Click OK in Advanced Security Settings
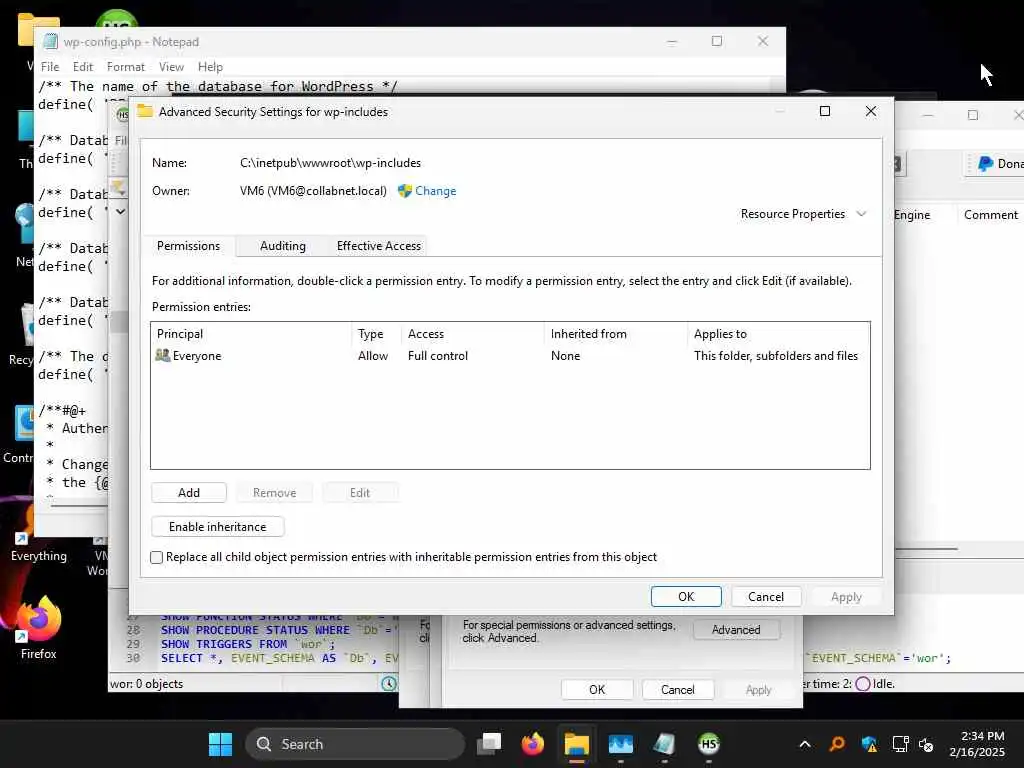 686,596
